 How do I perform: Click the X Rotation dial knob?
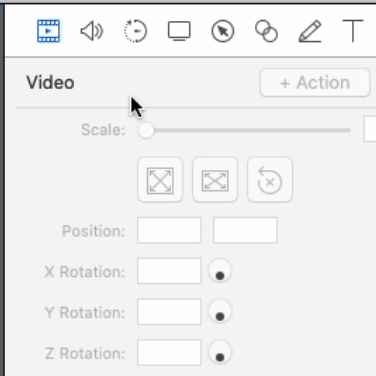click(220, 271)
